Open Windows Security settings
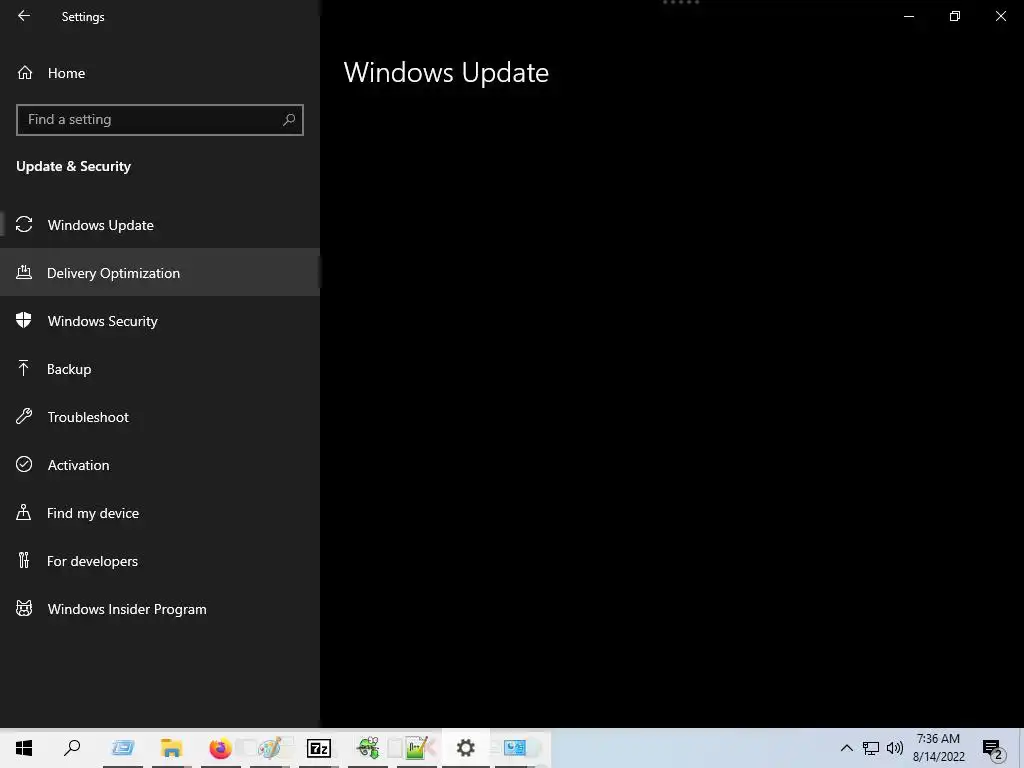This screenshot has width=1024, height=768. click(160, 321)
